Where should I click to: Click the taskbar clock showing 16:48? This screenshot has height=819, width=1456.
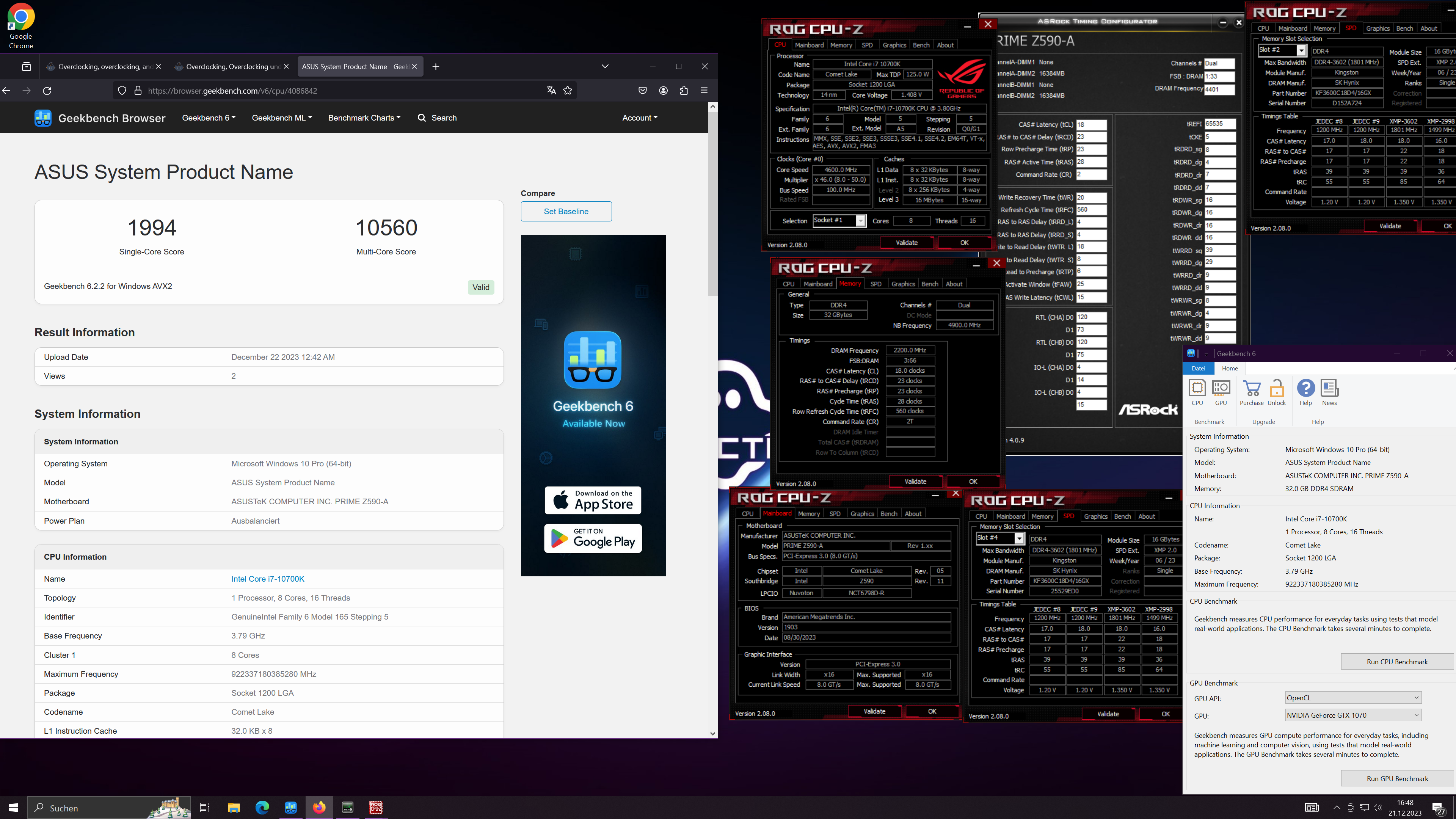[x=1404, y=808]
